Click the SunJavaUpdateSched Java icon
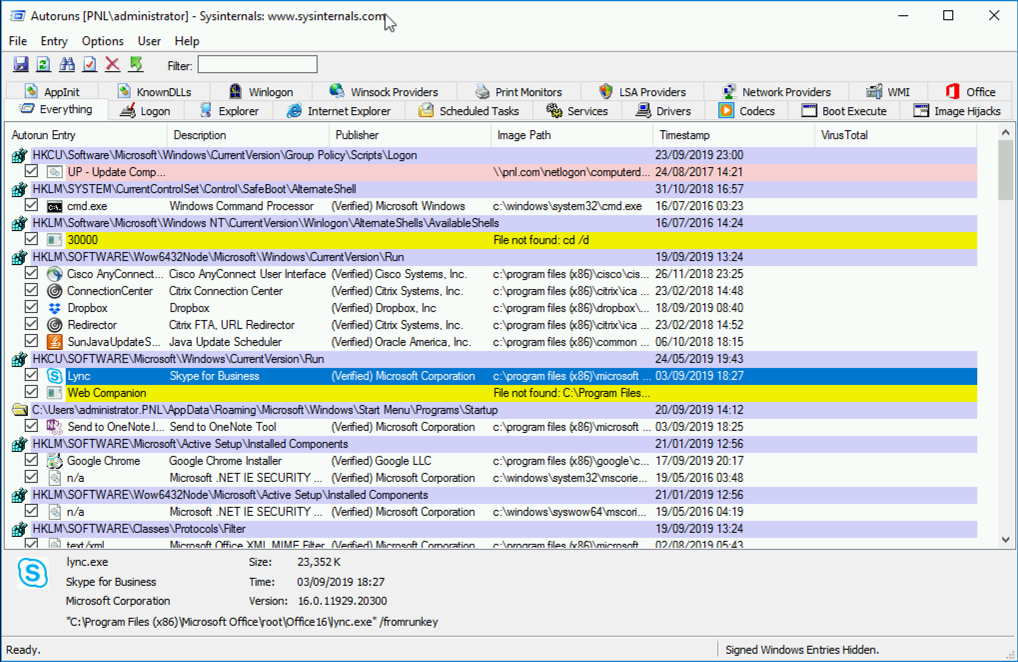The image size is (1018, 662). (55, 341)
